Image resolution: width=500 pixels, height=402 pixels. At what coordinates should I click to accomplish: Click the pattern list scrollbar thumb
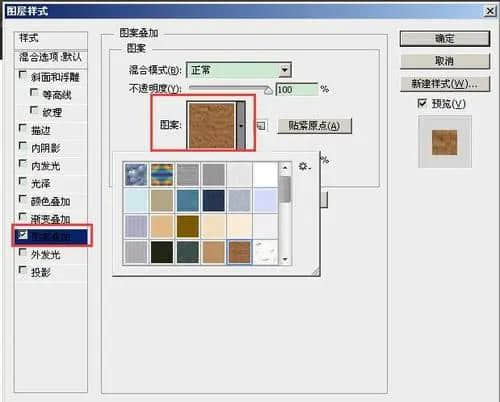285,189
